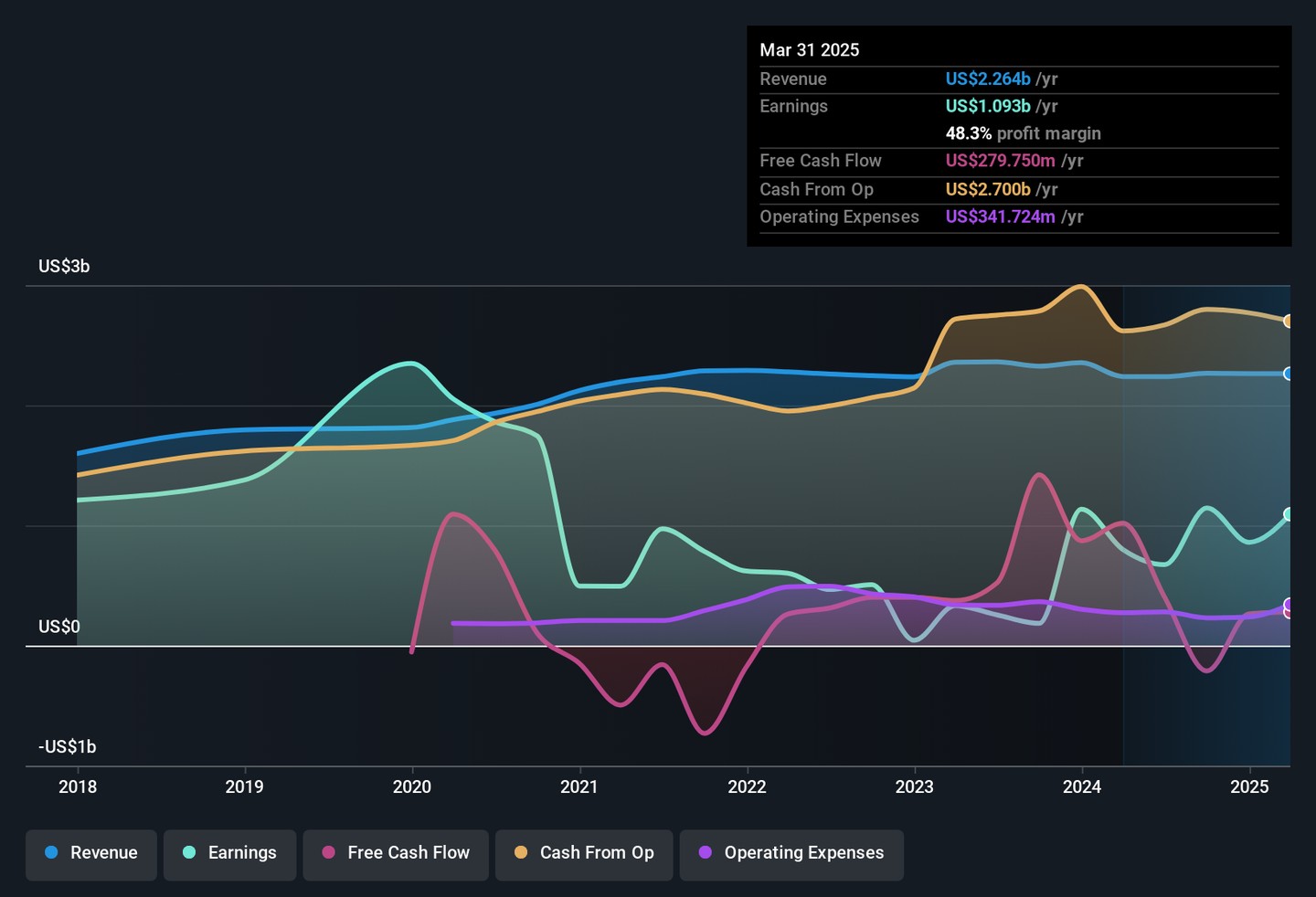Click the blue Revenue legend dot
1316x897 pixels.
[52, 853]
